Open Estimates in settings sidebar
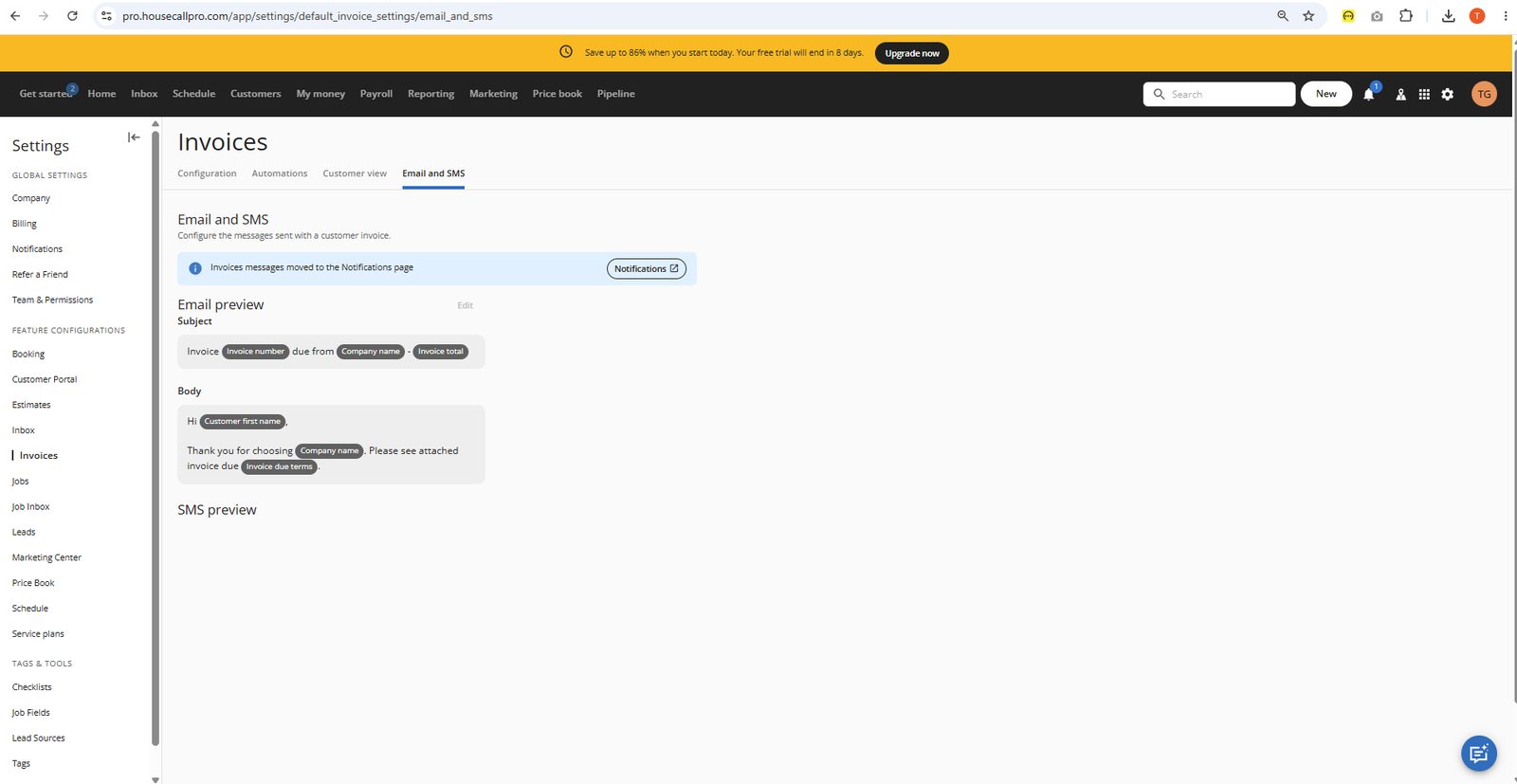This screenshot has height=784, width=1517. [x=31, y=405]
